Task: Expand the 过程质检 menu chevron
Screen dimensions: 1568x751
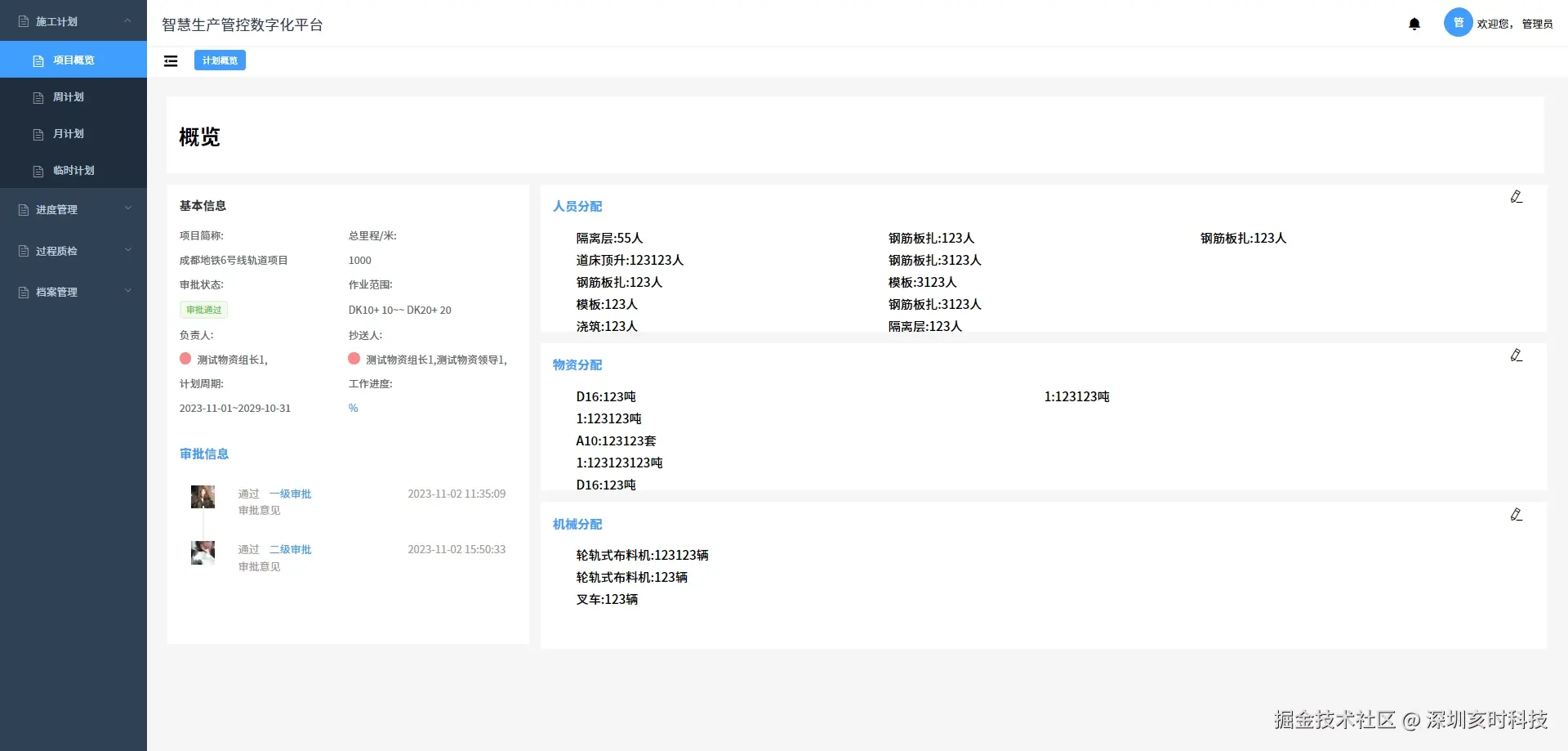Action: click(x=128, y=250)
